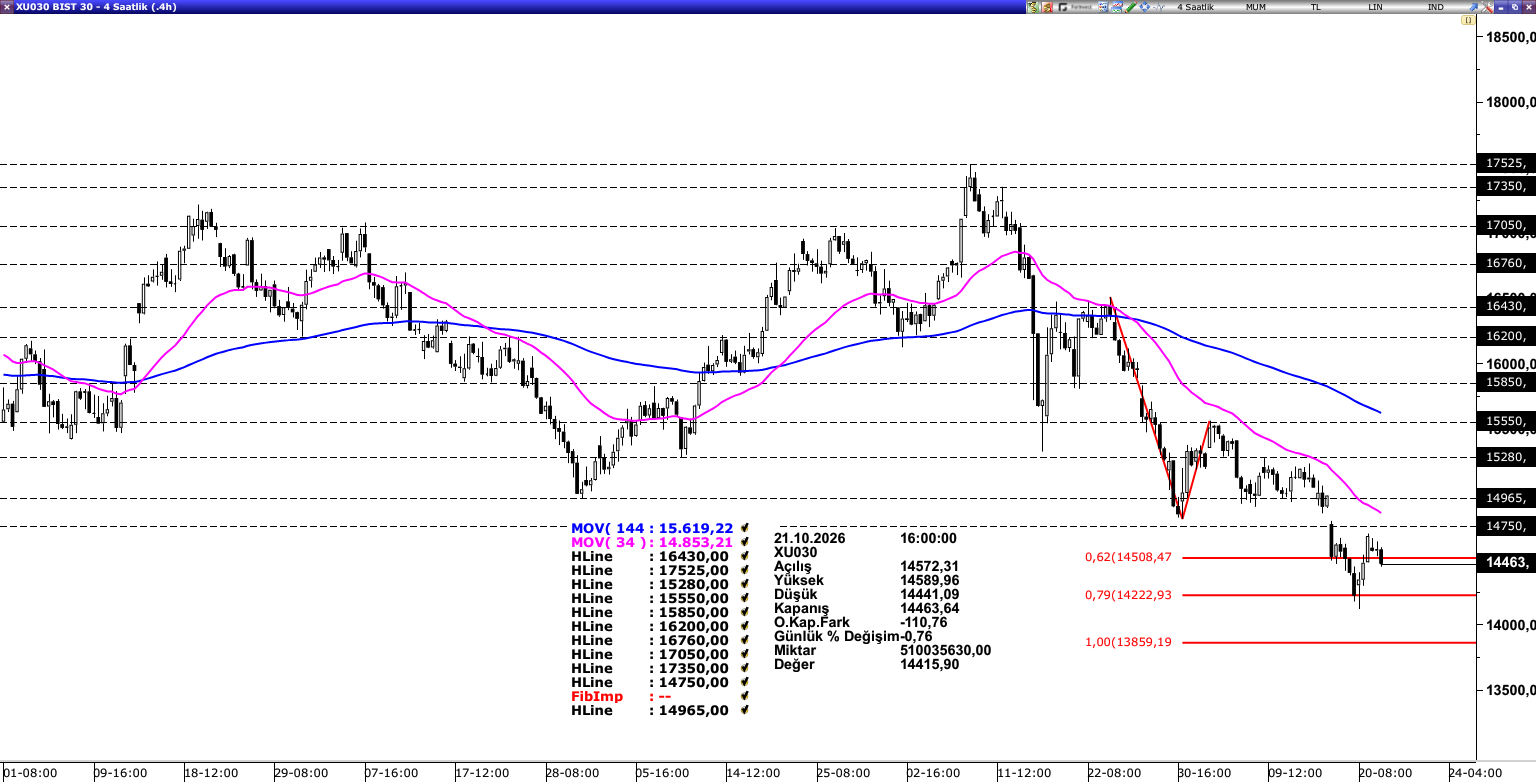1536x782 pixels.
Task: Click the HLine 14750,00 legend entry
Action: [x=650, y=682]
